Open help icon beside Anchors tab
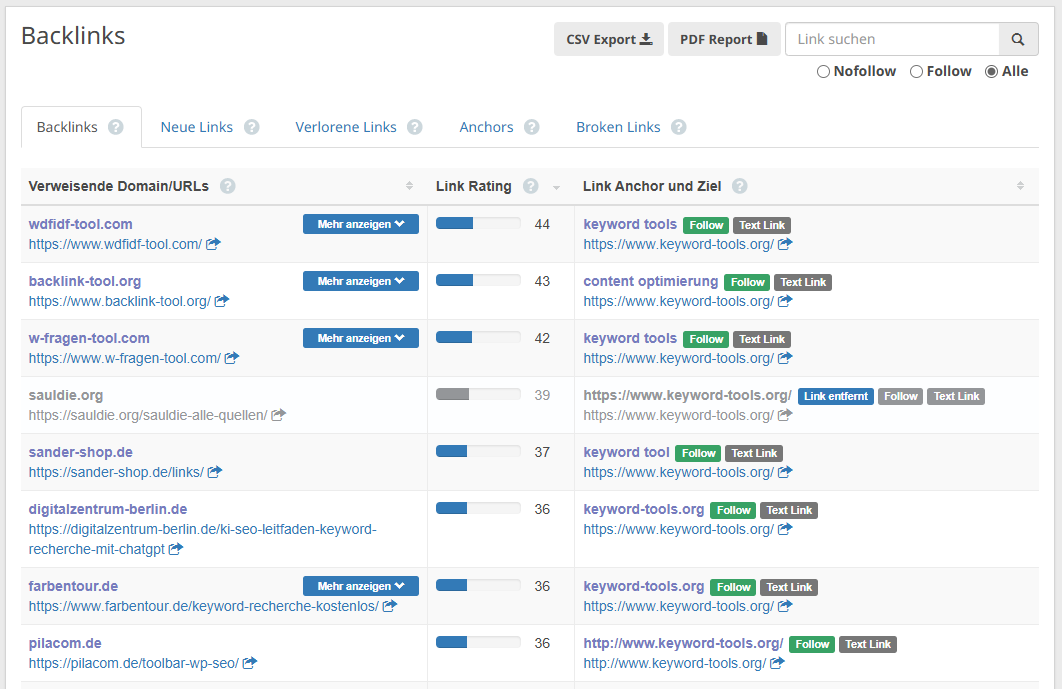1062x689 pixels. tap(532, 127)
